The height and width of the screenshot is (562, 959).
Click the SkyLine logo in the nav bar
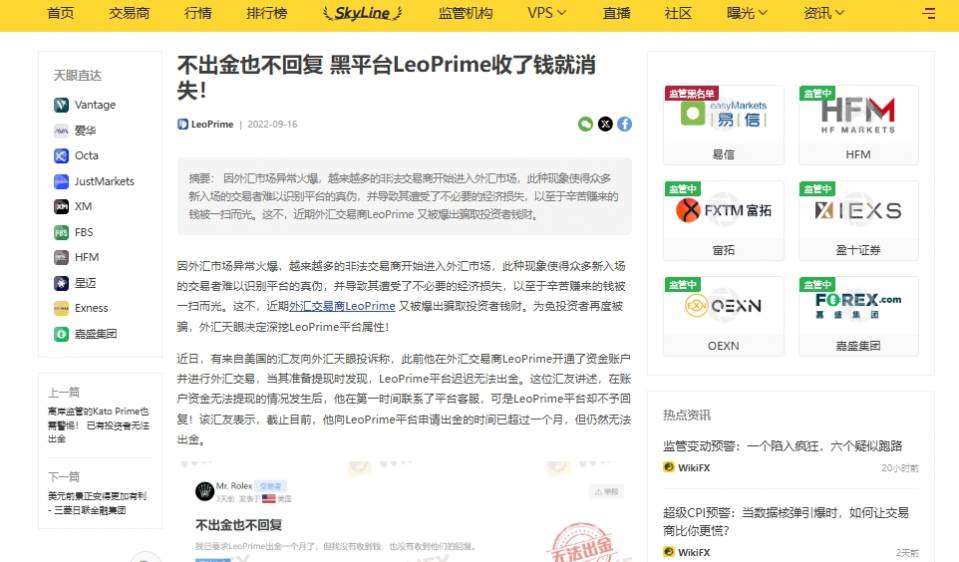pyautogui.click(x=363, y=13)
